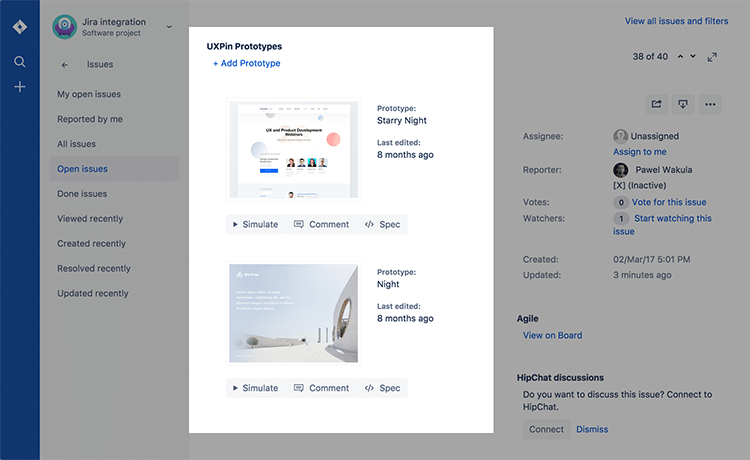Click the share issue icon button
750x460 pixels.
click(x=656, y=104)
